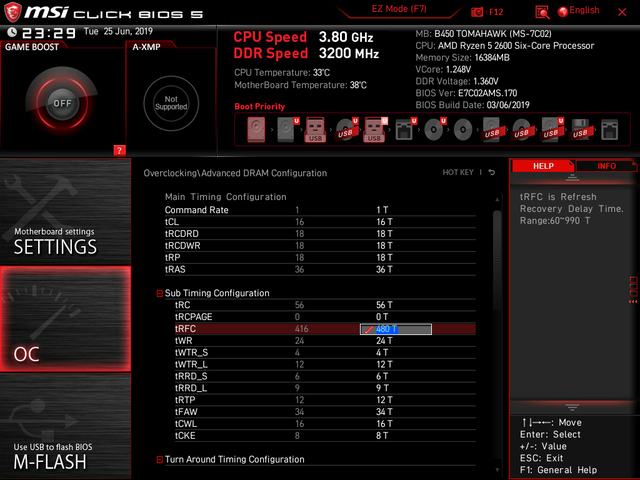Open the Game Boost question mark help
Image resolution: width=640 pixels, height=480 pixels.
click(119, 150)
